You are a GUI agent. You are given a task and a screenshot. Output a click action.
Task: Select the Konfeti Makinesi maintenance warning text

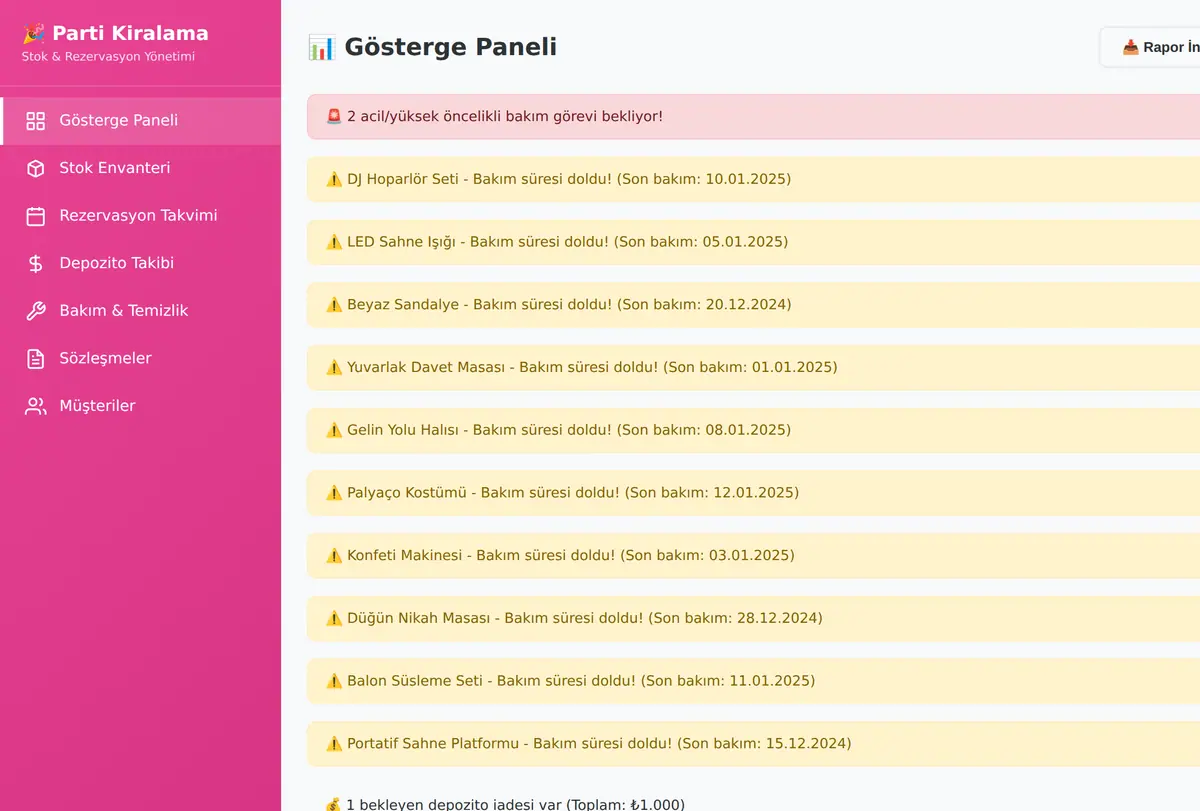(x=571, y=555)
